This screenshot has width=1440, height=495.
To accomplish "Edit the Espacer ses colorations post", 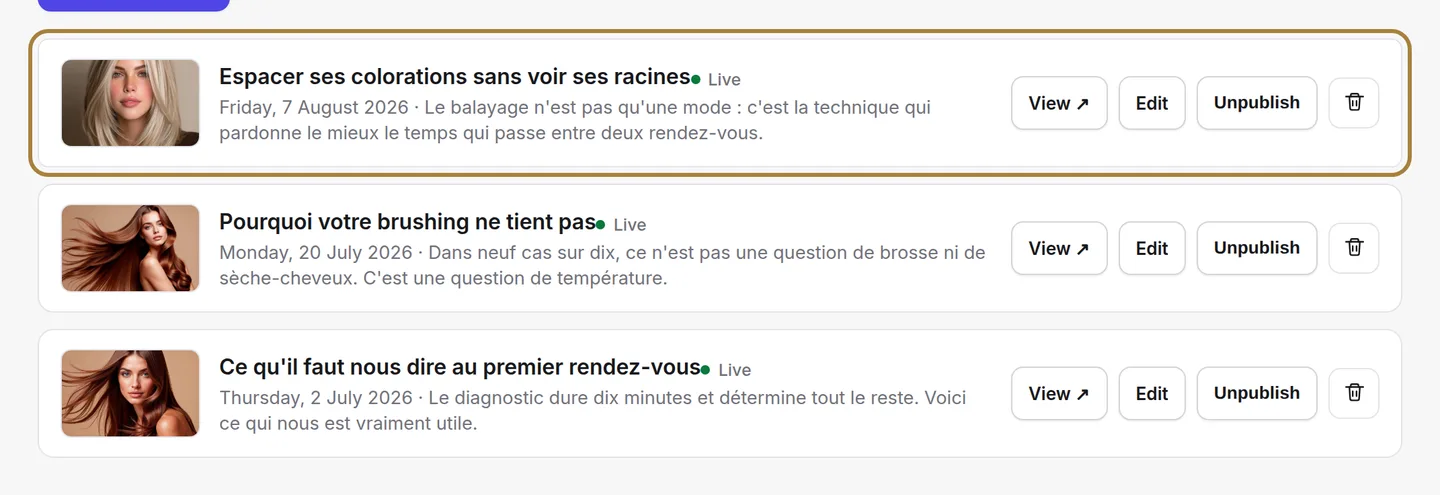I will click(x=1152, y=103).
